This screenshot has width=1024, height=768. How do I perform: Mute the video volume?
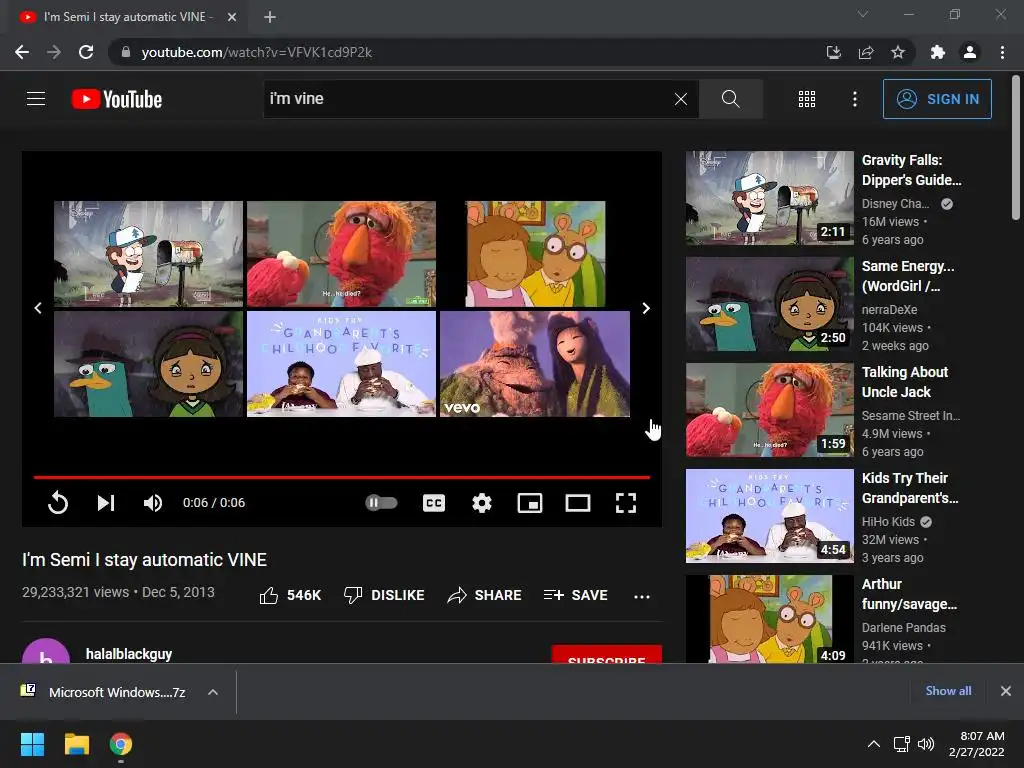[153, 503]
